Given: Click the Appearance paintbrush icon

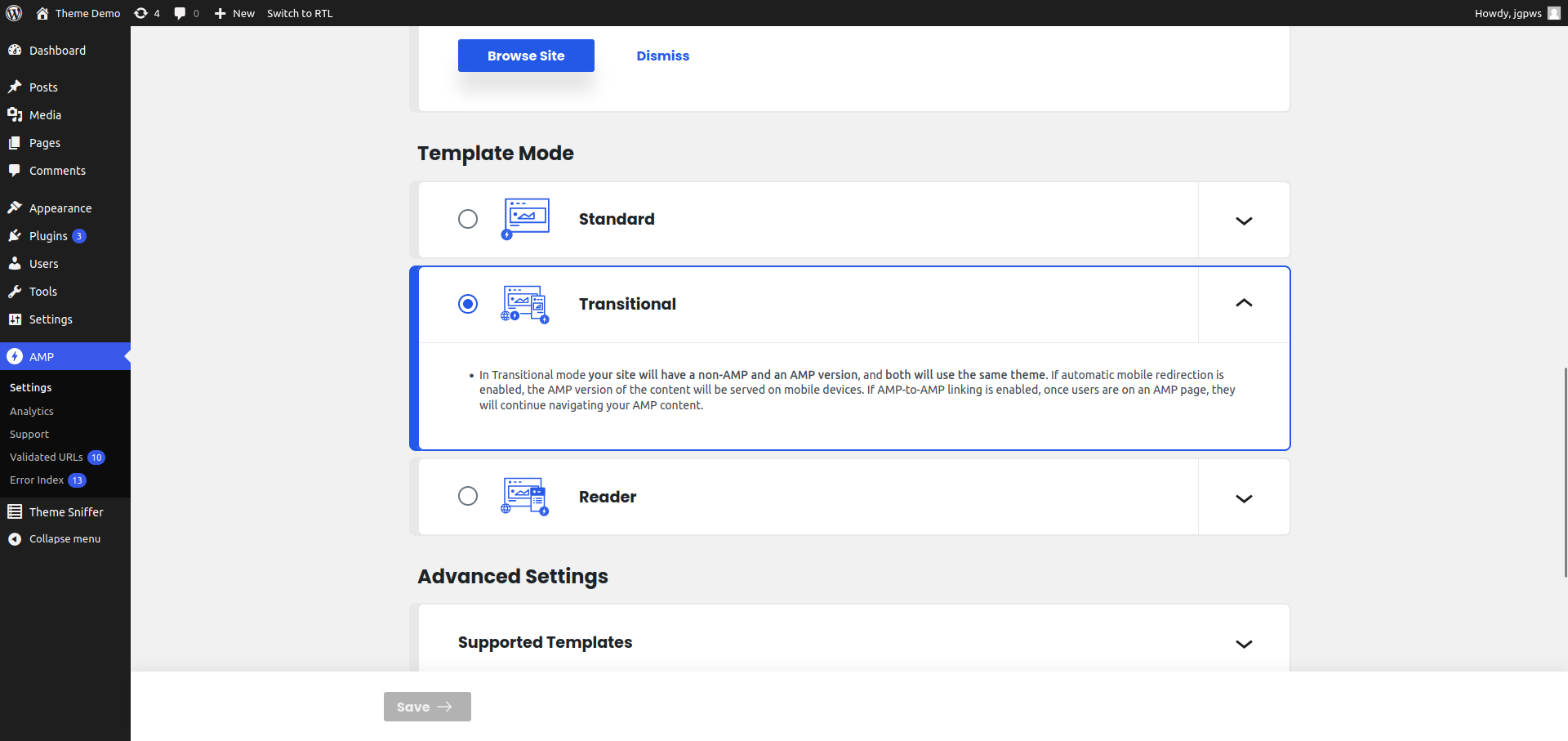Looking at the screenshot, I should pos(15,208).
